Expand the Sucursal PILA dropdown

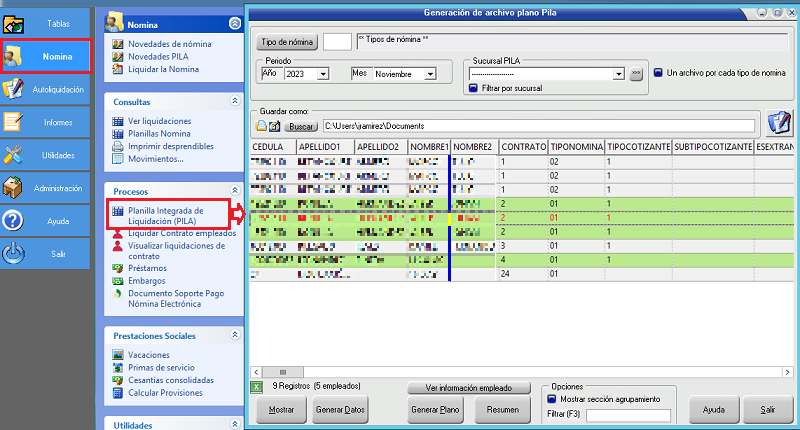click(619, 74)
